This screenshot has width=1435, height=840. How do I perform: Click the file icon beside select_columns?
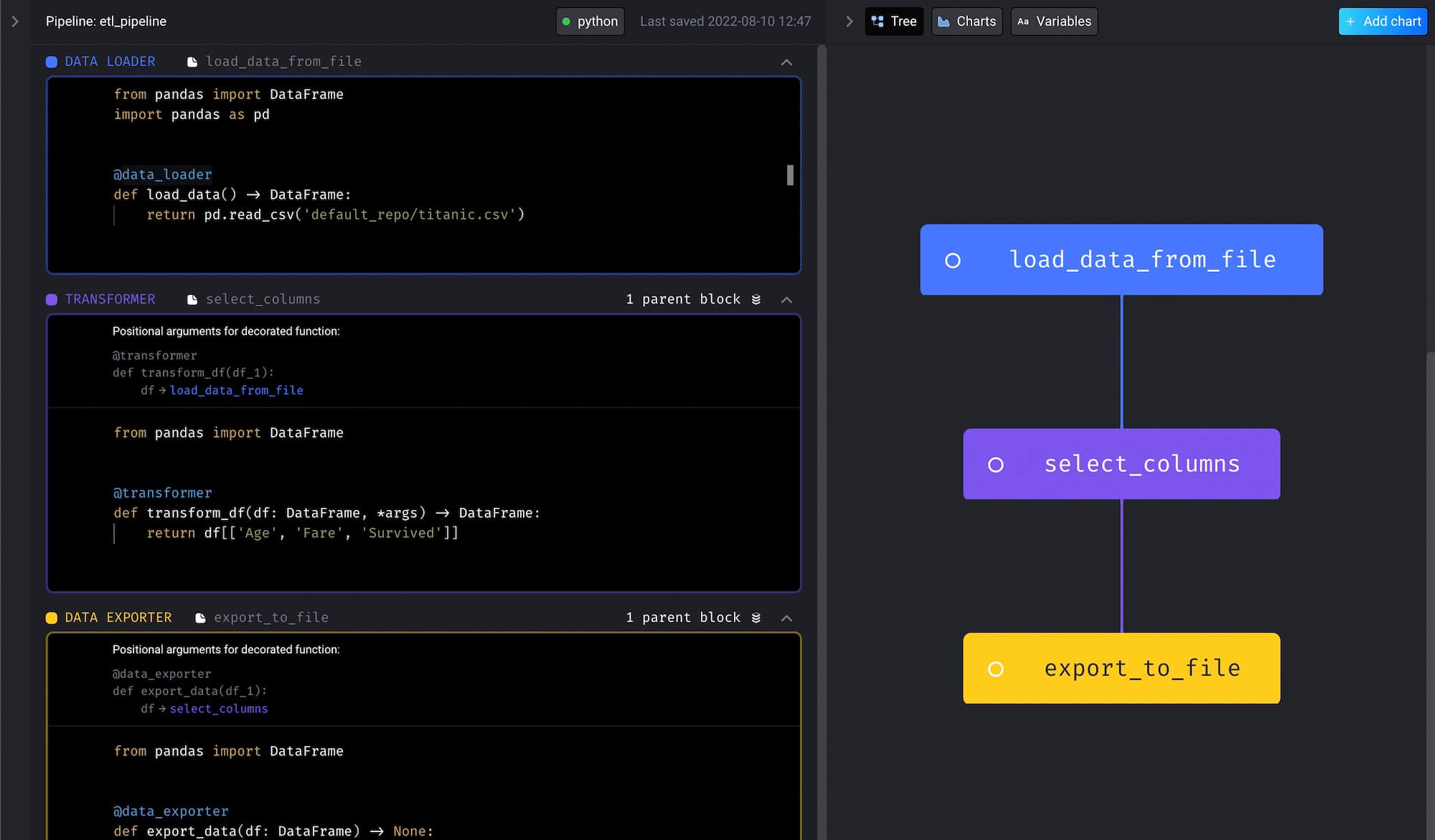192,300
